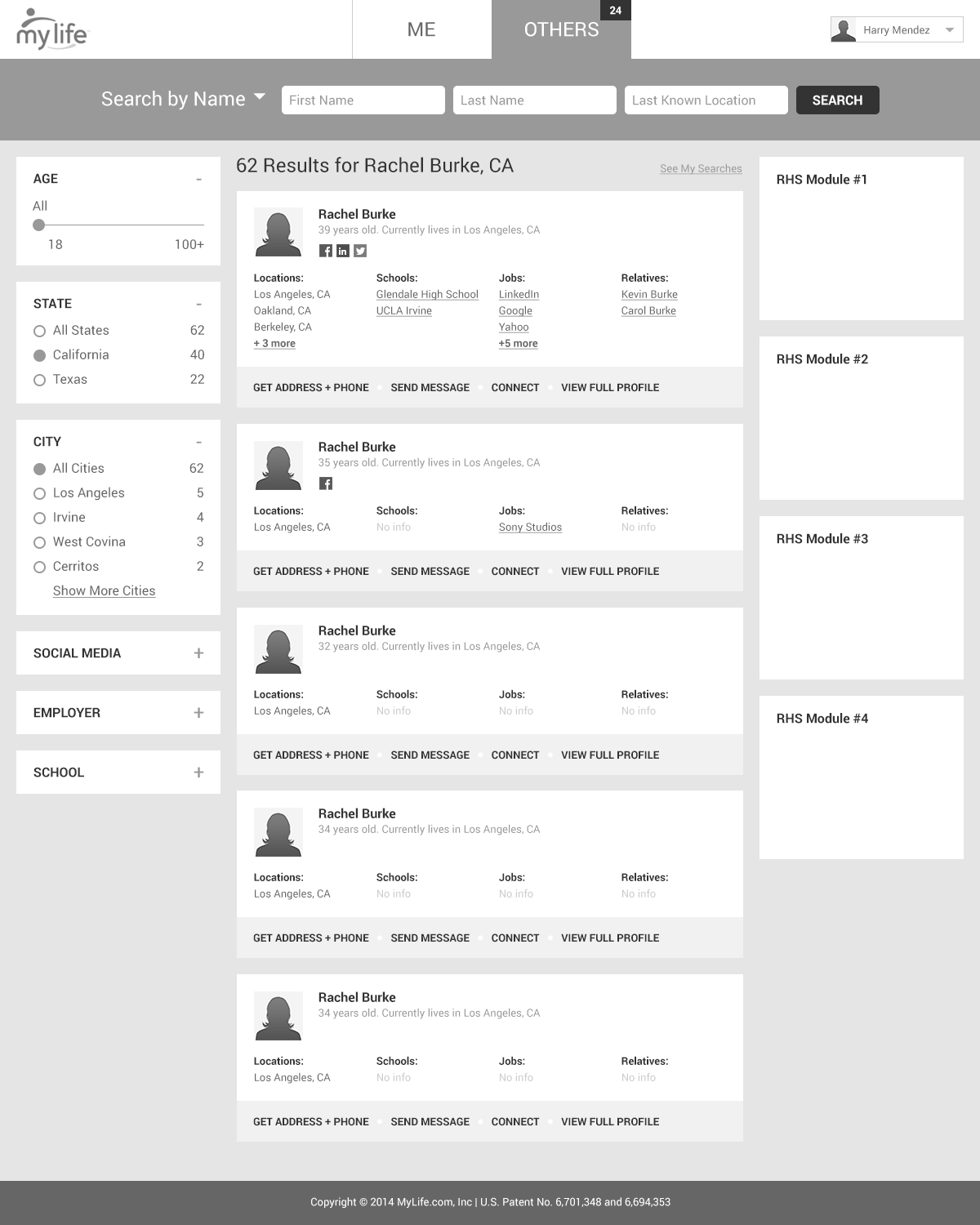Expand the EMPLOYER filter
The height and width of the screenshot is (1225, 980).
pyautogui.click(x=198, y=713)
